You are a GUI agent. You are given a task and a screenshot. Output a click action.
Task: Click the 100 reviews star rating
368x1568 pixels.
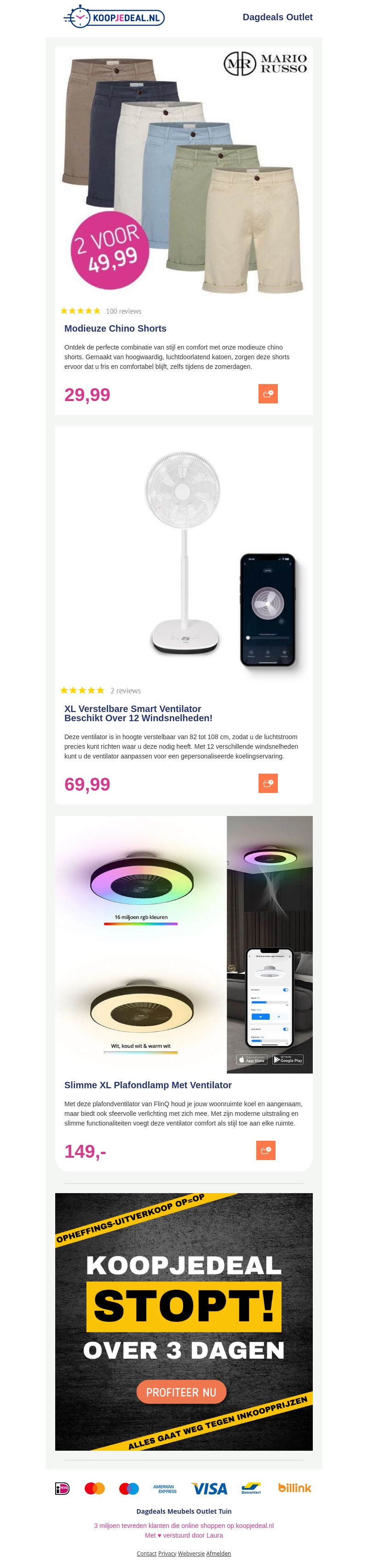click(101, 311)
